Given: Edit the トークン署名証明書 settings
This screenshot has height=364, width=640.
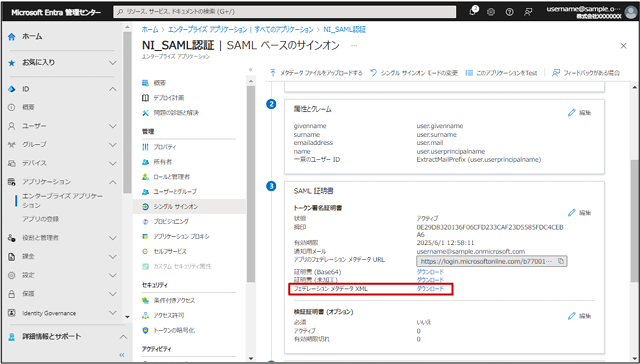Looking at the screenshot, I should click(x=579, y=213).
